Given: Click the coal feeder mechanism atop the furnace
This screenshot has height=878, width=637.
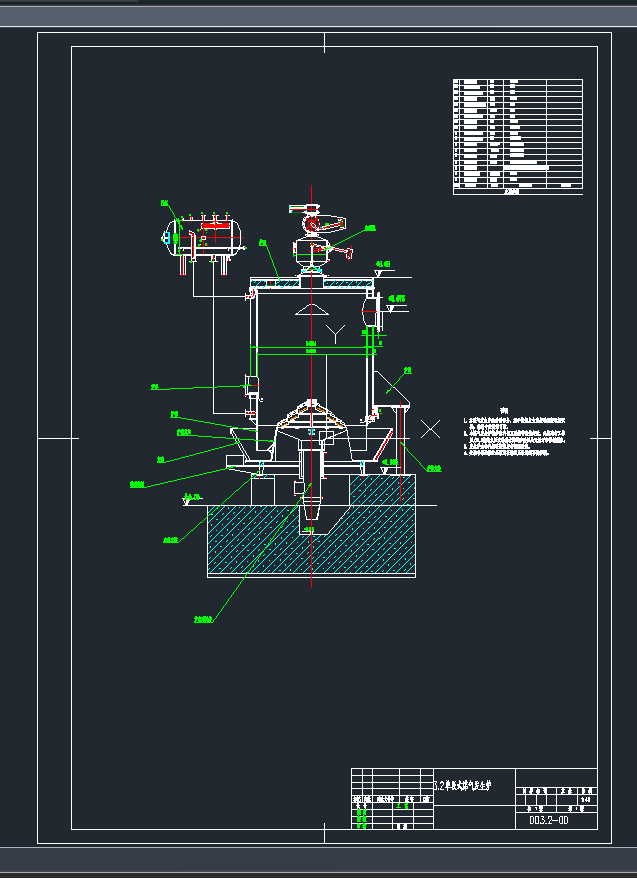Looking at the screenshot, I should coord(318,238).
